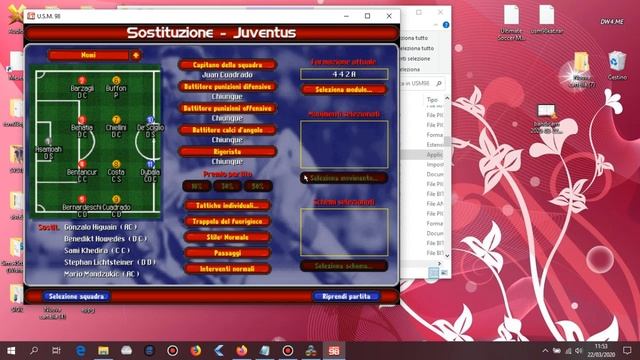
Task: Open the Nuova cartella (7) desktop folder
Action: click(581, 70)
